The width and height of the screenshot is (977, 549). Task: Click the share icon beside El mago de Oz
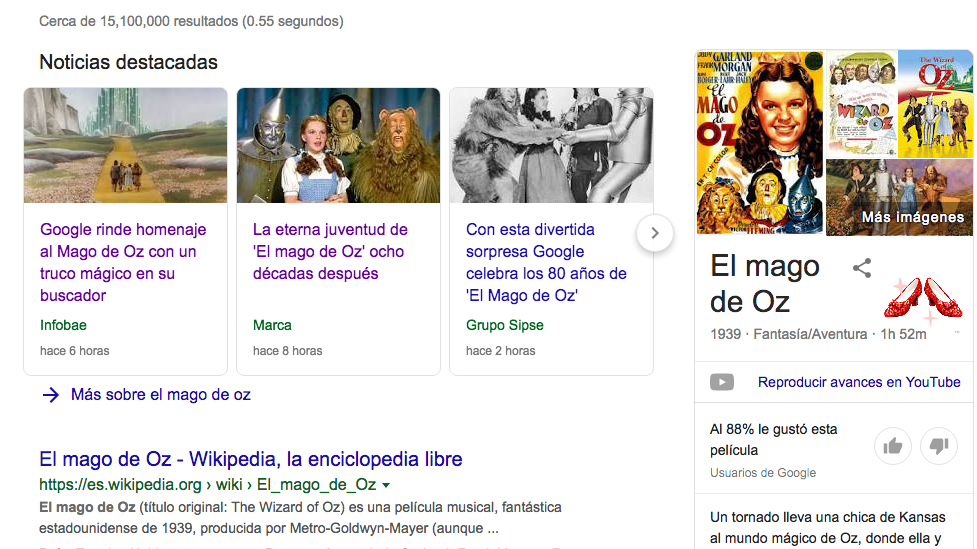point(862,268)
